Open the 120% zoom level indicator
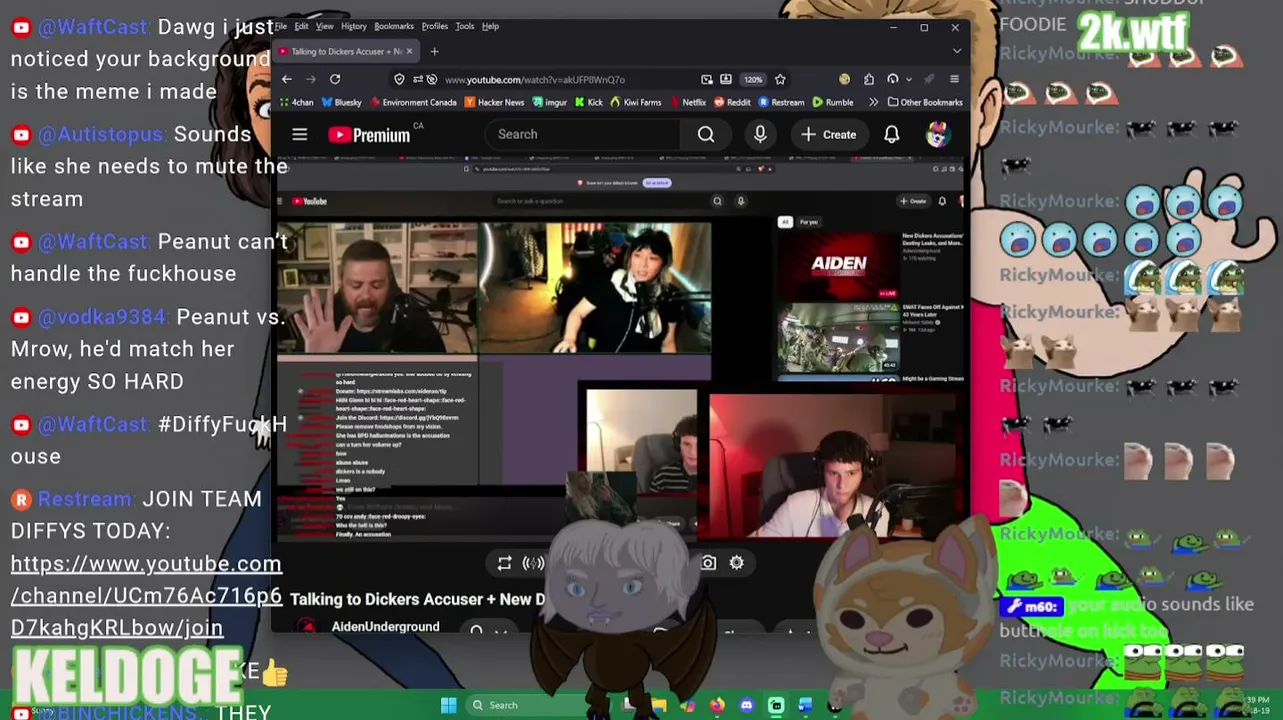The image size is (1283, 720). [753, 79]
